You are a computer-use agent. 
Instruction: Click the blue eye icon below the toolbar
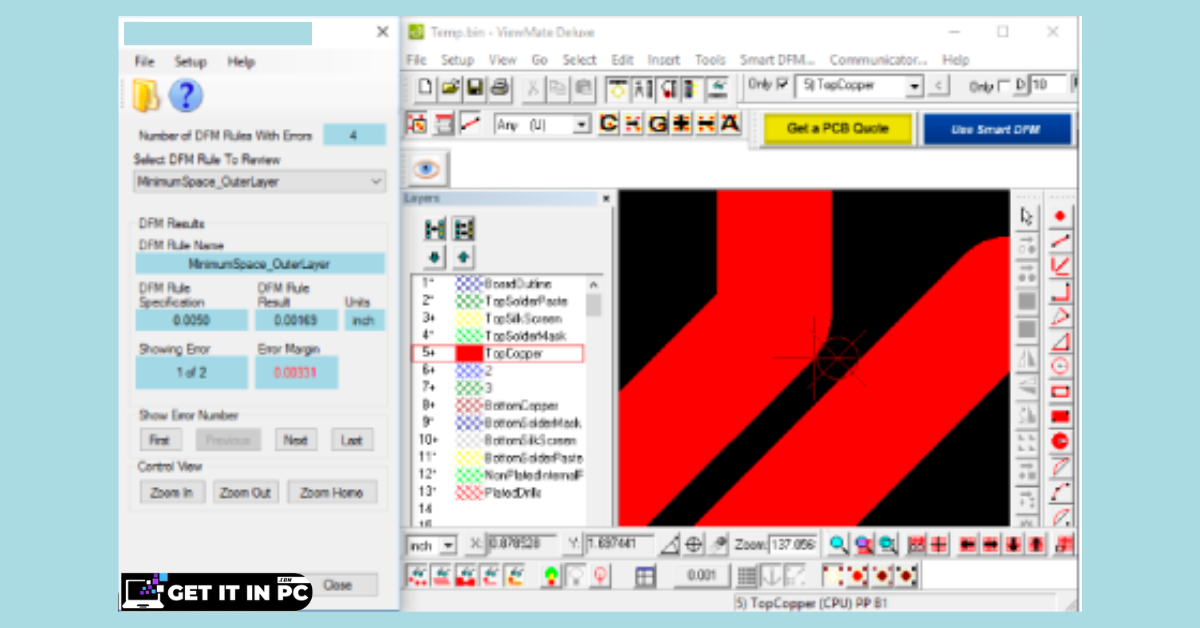(x=427, y=168)
